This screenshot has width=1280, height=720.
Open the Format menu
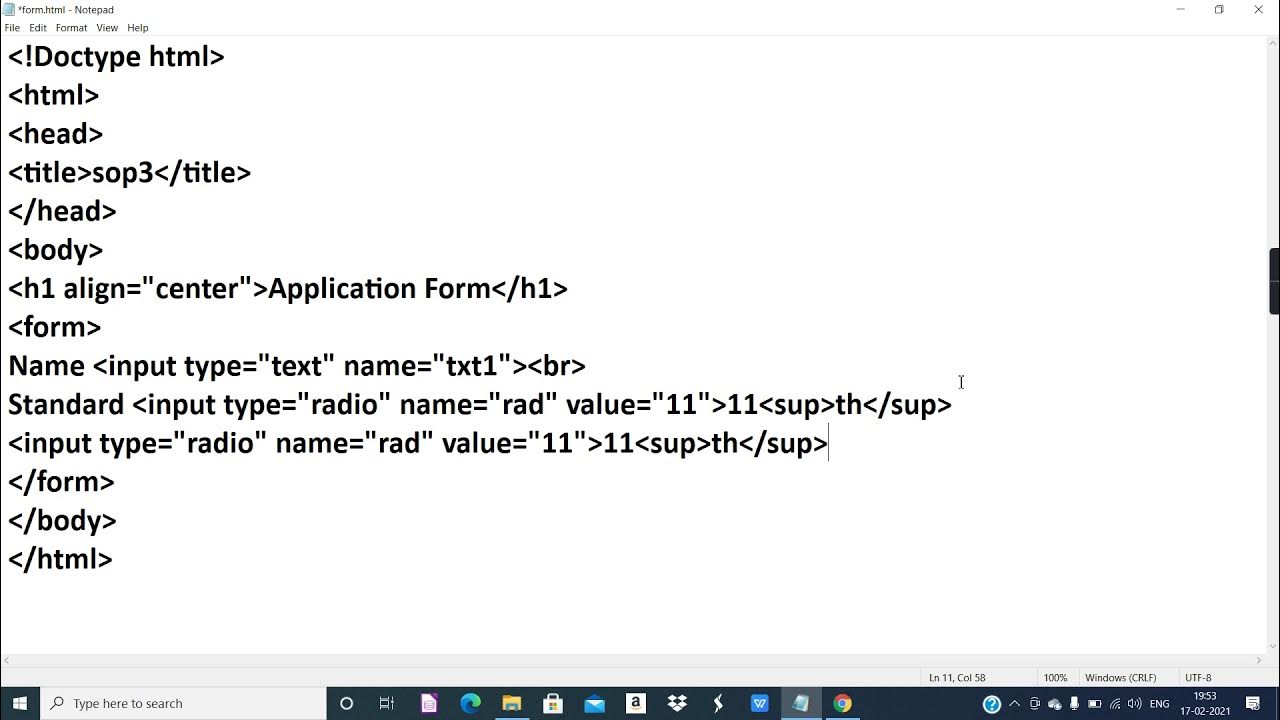pos(71,28)
